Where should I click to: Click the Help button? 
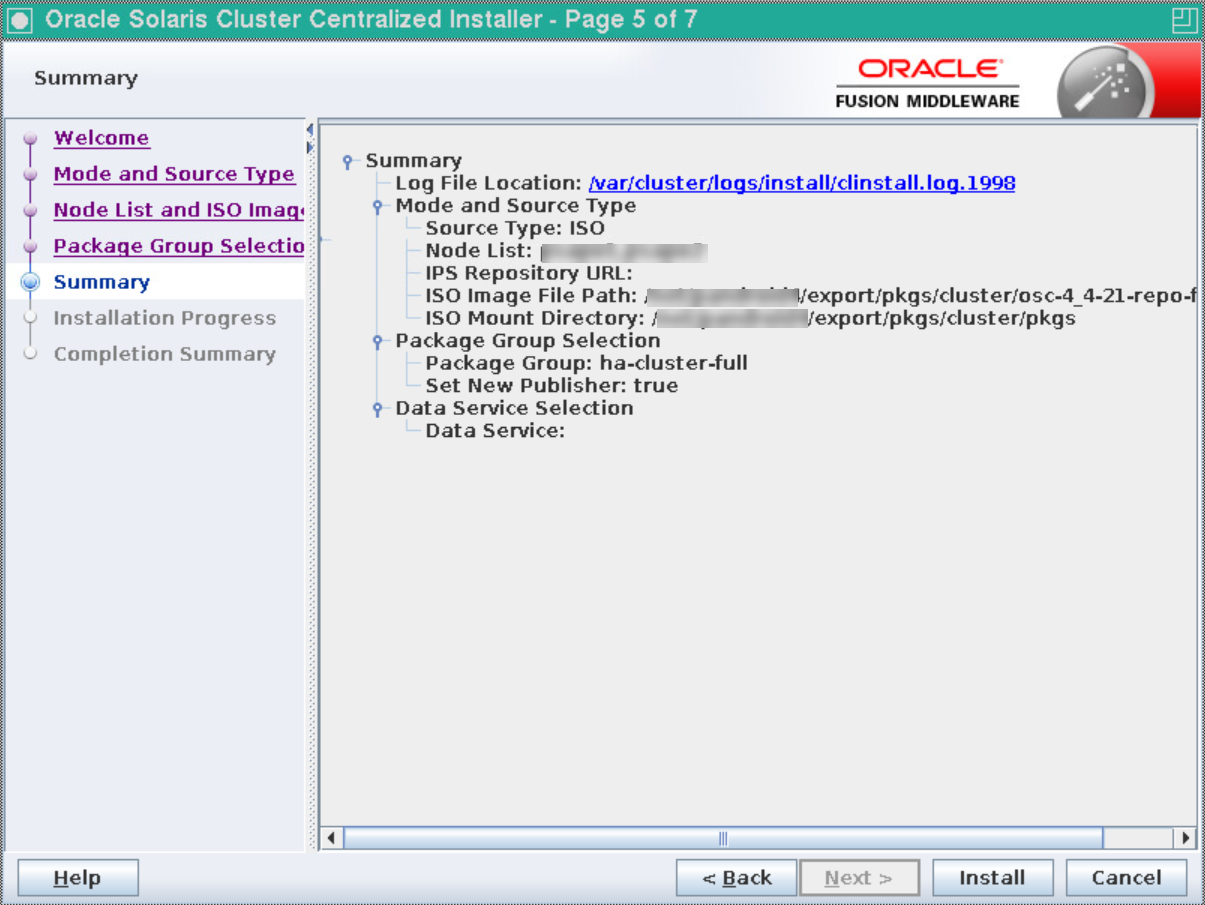point(78,878)
